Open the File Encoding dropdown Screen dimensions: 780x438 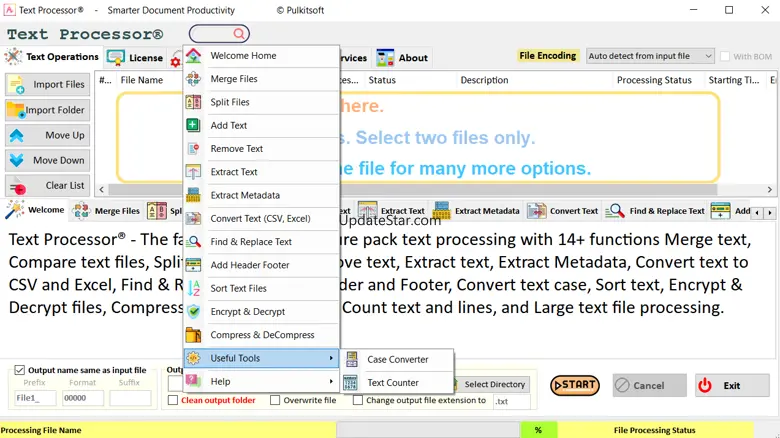click(x=650, y=56)
